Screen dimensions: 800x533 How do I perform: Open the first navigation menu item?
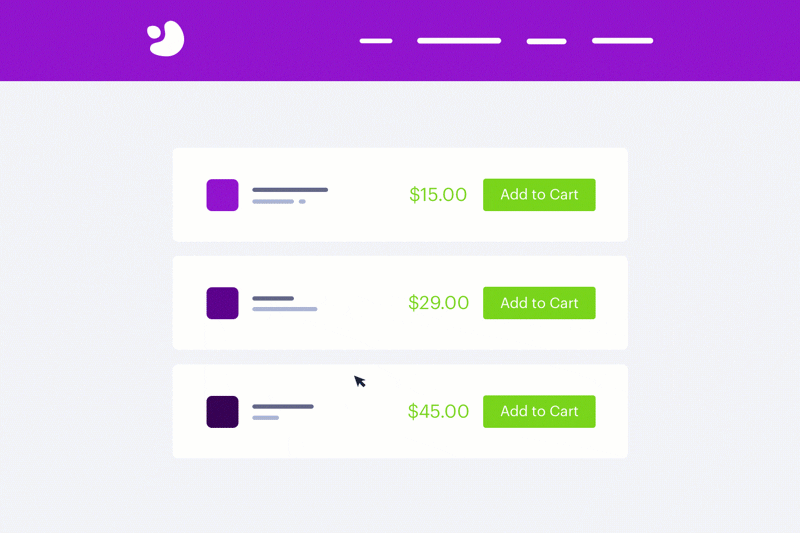click(376, 41)
